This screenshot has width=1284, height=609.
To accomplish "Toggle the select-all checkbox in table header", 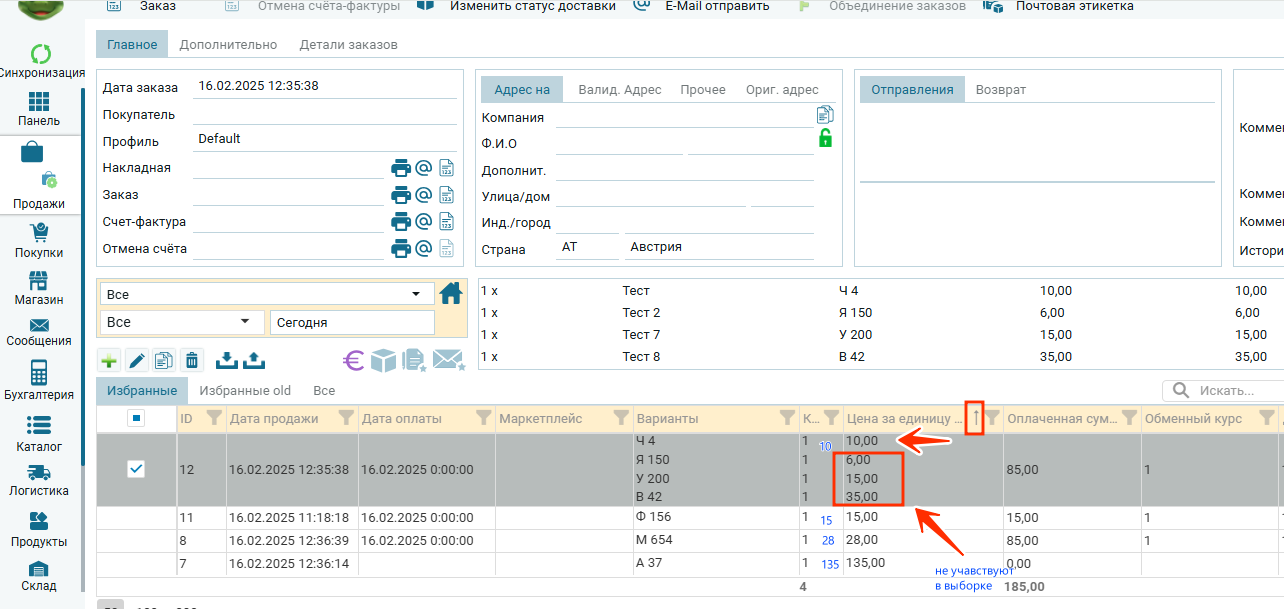I will point(137,418).
